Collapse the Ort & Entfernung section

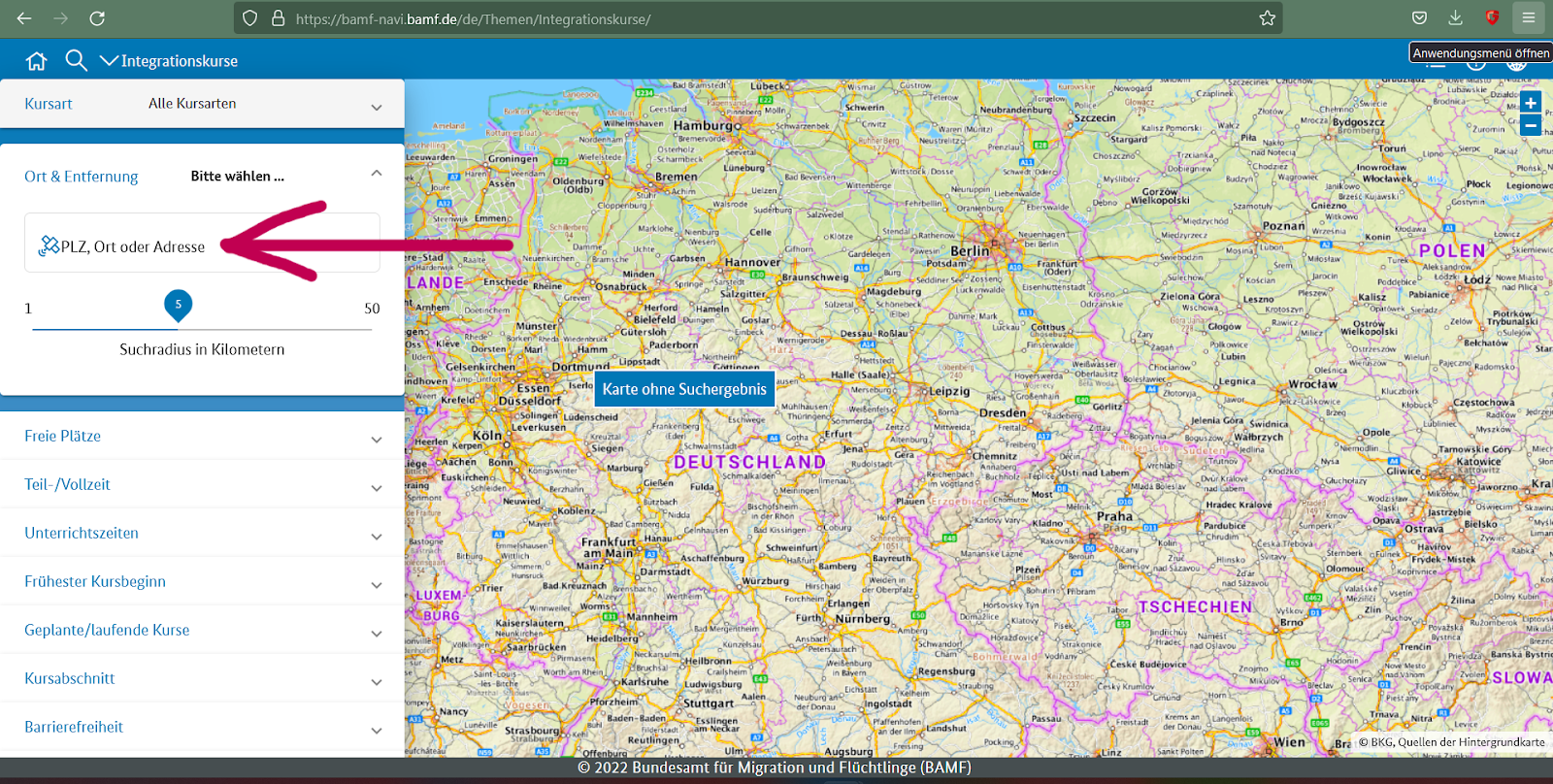377,174
